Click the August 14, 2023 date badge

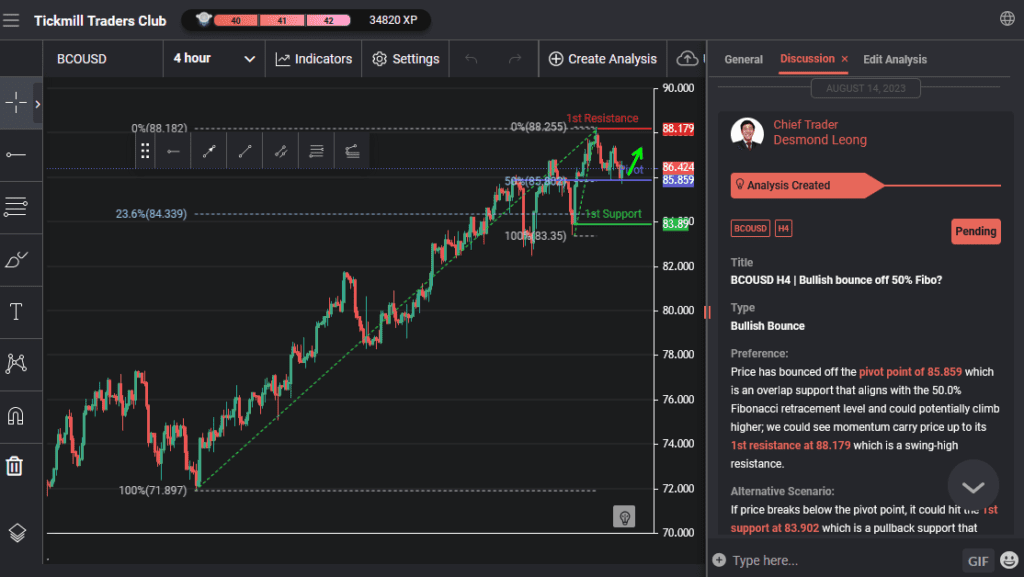pyautogui.click(x=865, y=88)
